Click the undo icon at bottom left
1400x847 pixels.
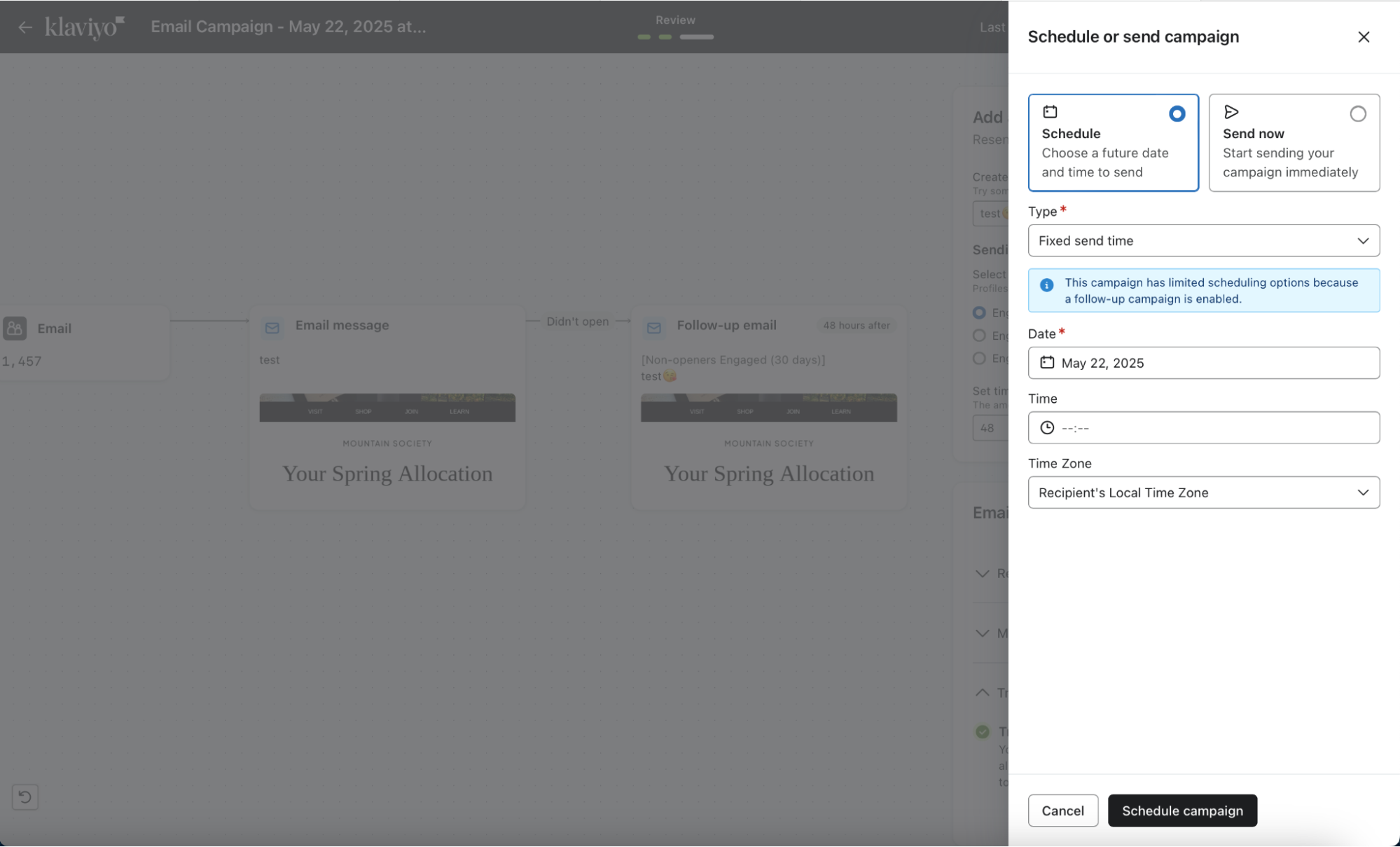coord(25,797)
